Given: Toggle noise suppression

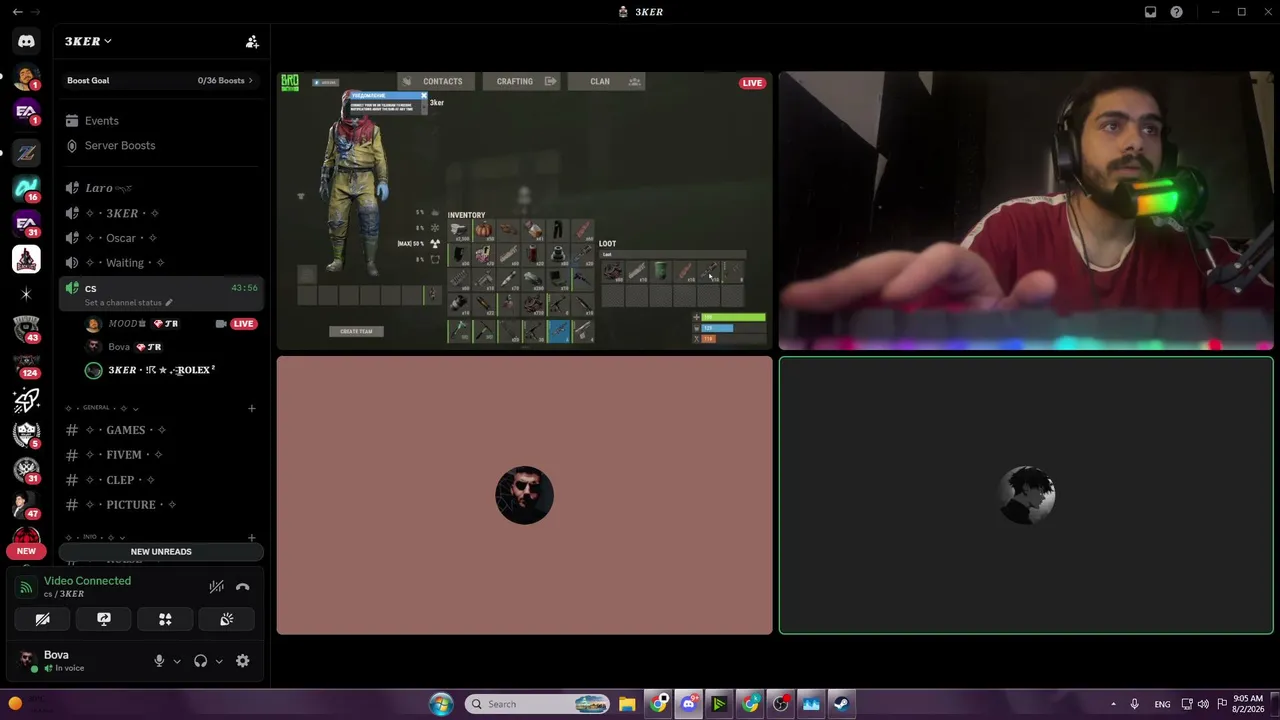Looking at the screenshot, I should 216,587.
